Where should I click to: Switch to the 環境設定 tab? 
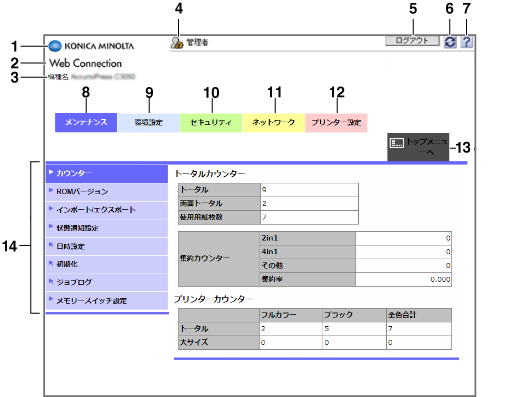[148, 122]
